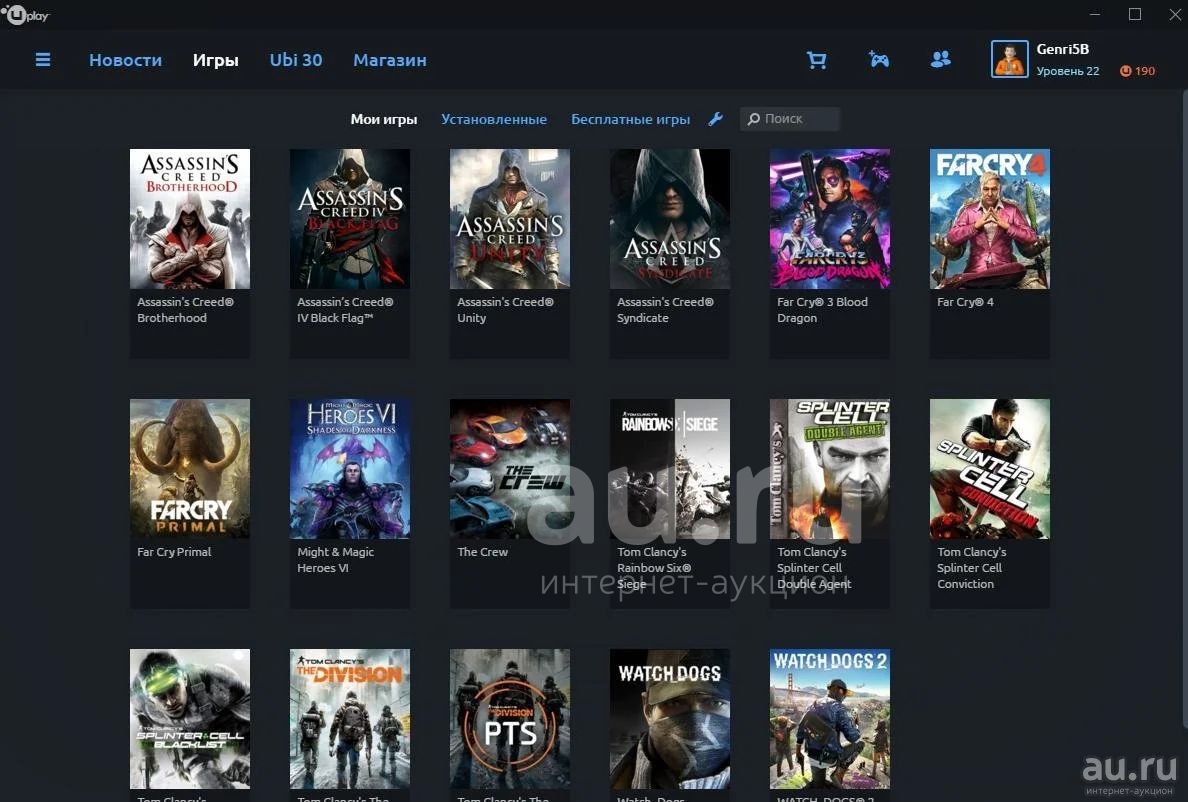Click the 190 Uplay units balance
Screen dimensions: 1188x802
(x=1137, y=71)
